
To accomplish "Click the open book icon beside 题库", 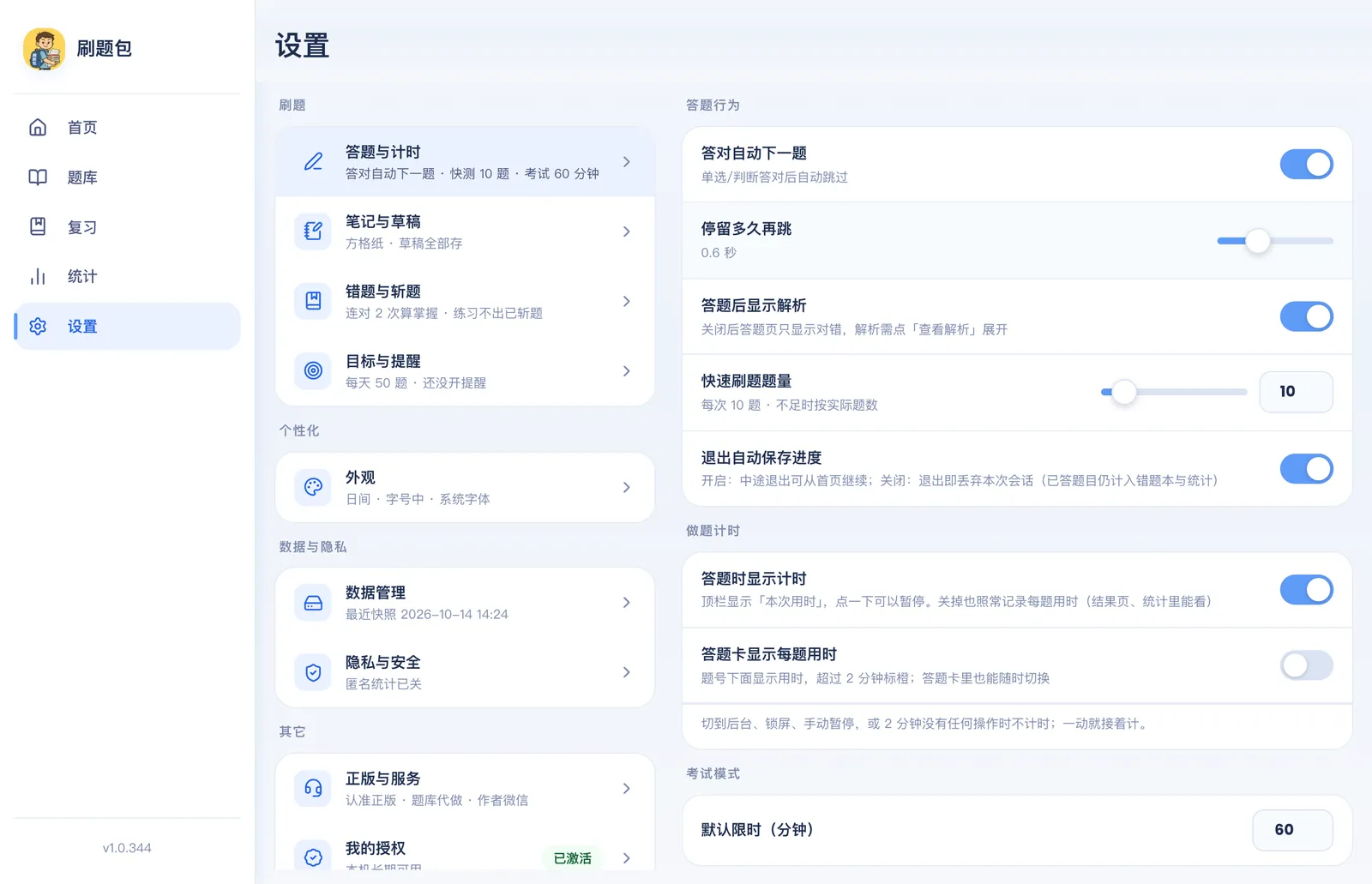I will coord(38,177).
